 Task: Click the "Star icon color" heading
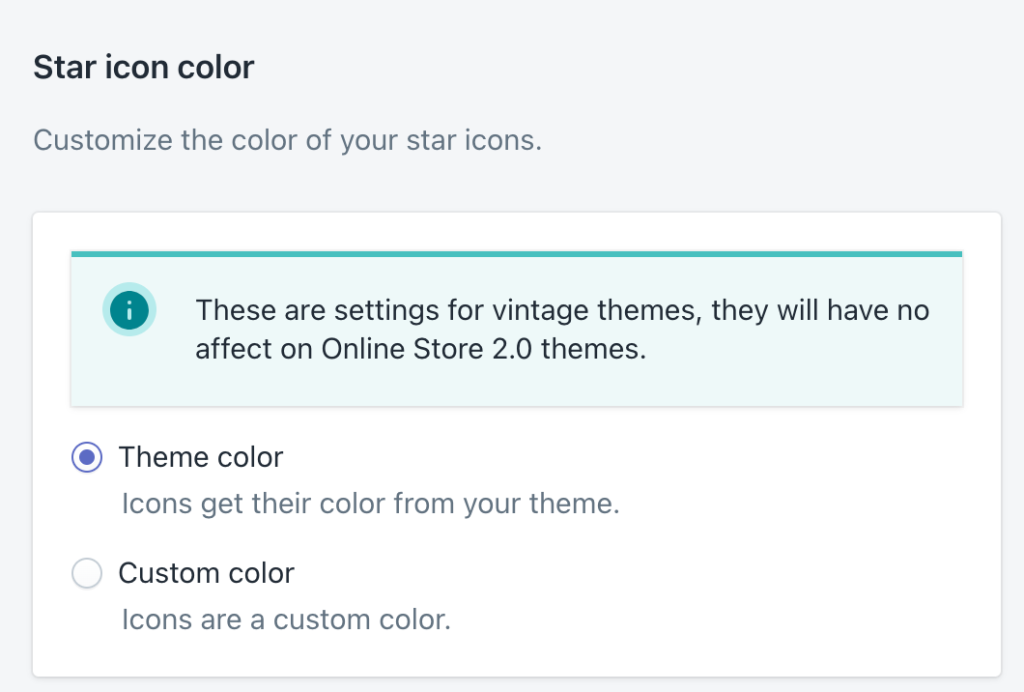click(x=144, y=68)
